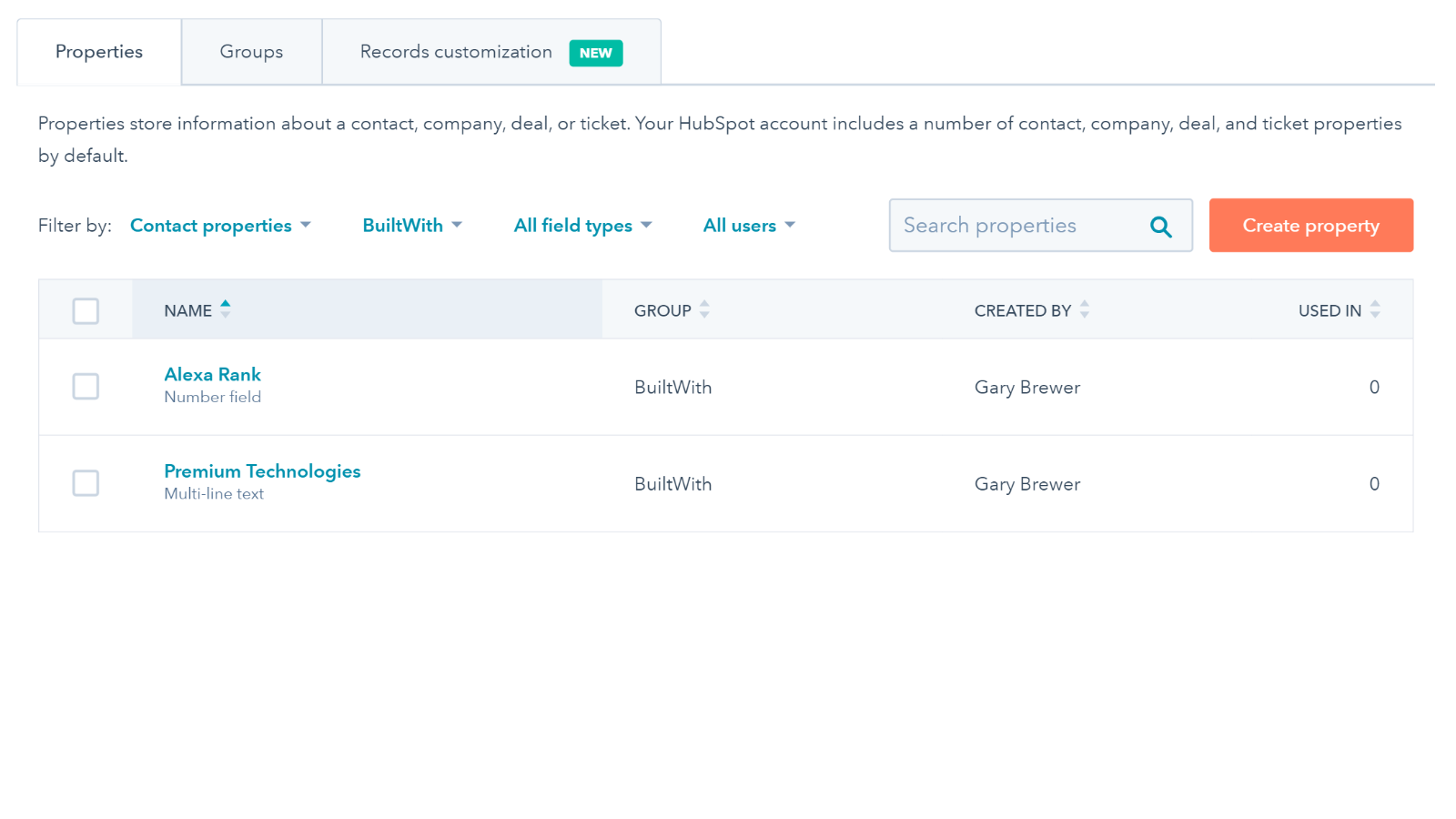Image resolution: width=1456 pixels, height=819 pixels.
Task: Sort by CREATED BY column
Action: click(1085, 309)
